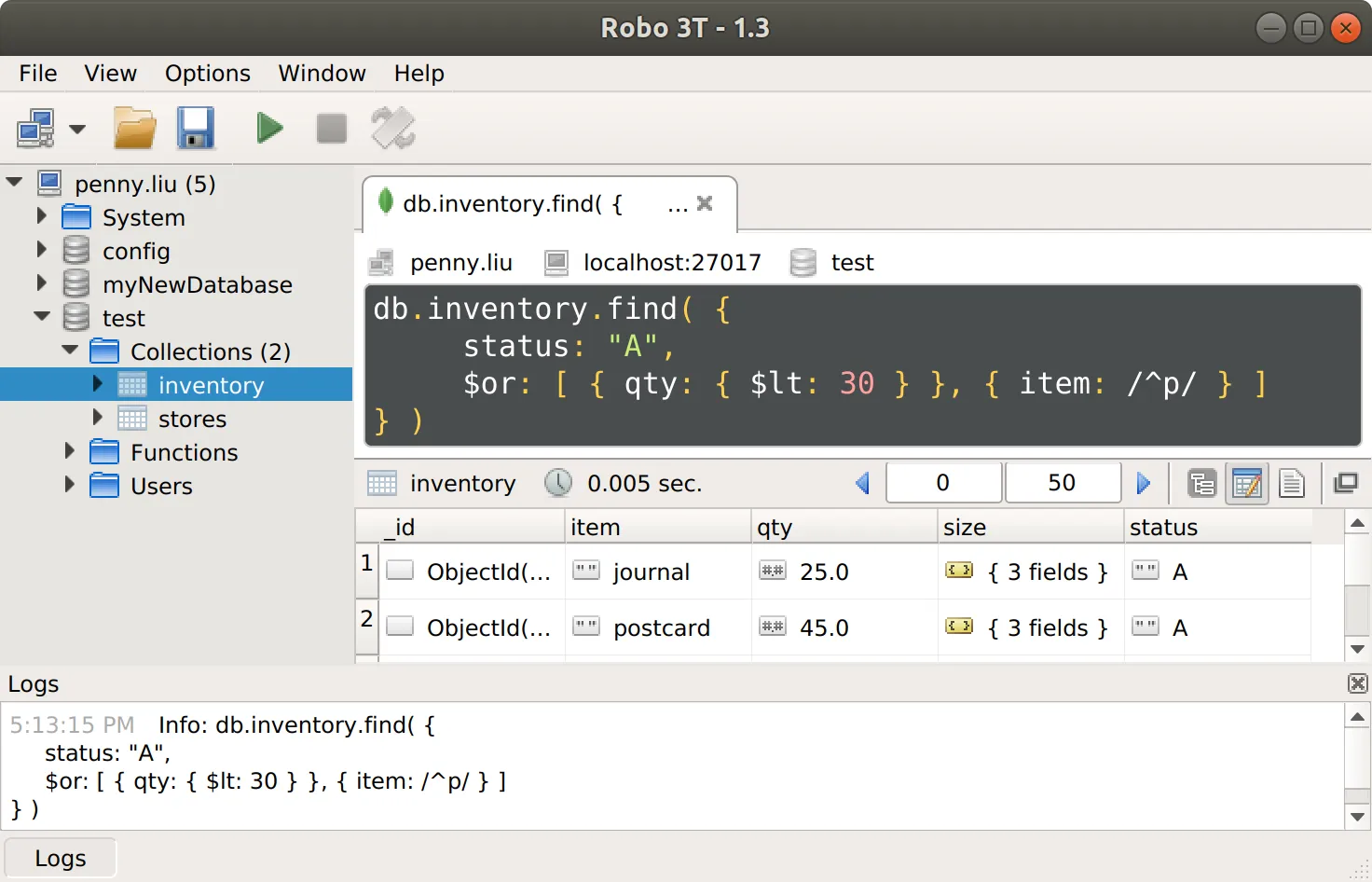The width and height of the screenshot is (1372, 882).
Task: Select the penny.liu (5) connection
Action: tap(144, 184)
